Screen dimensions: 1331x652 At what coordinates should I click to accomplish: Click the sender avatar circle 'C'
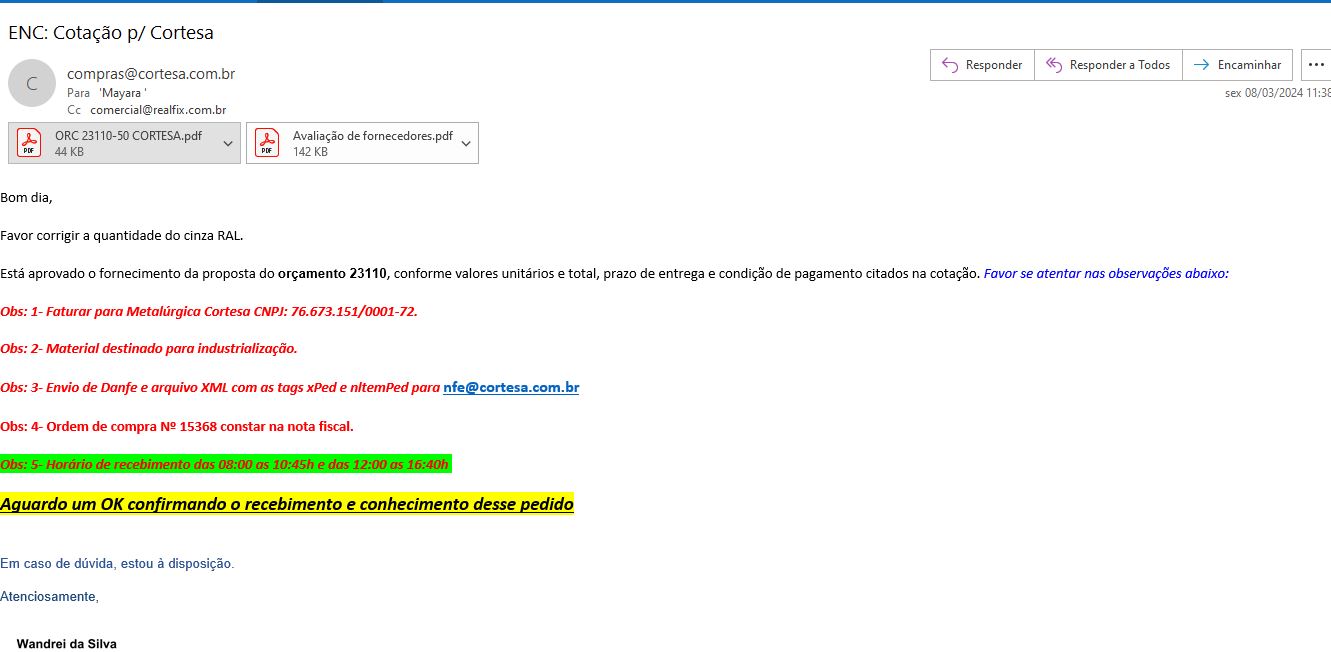(32, 84)
